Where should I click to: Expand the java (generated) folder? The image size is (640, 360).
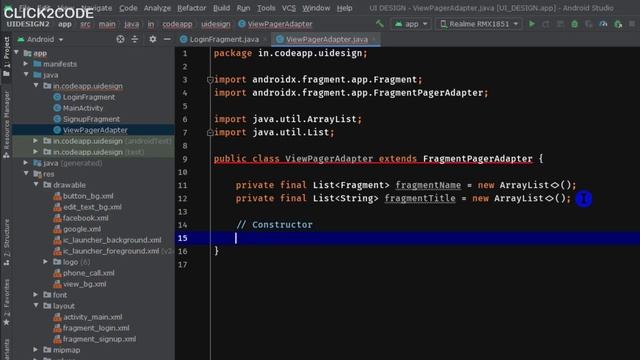tap(26, 163)
